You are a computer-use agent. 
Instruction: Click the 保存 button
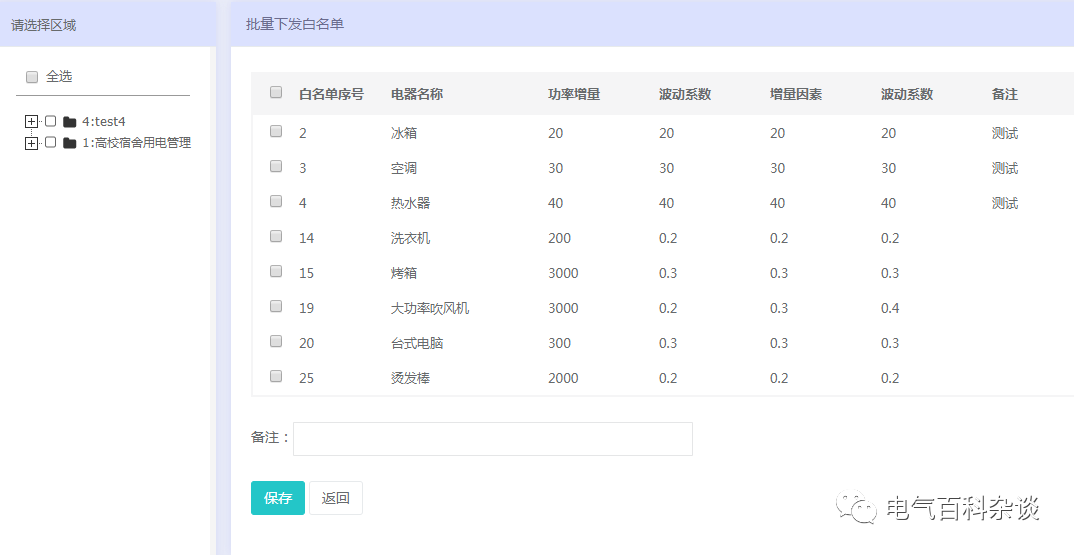(278, 498)
